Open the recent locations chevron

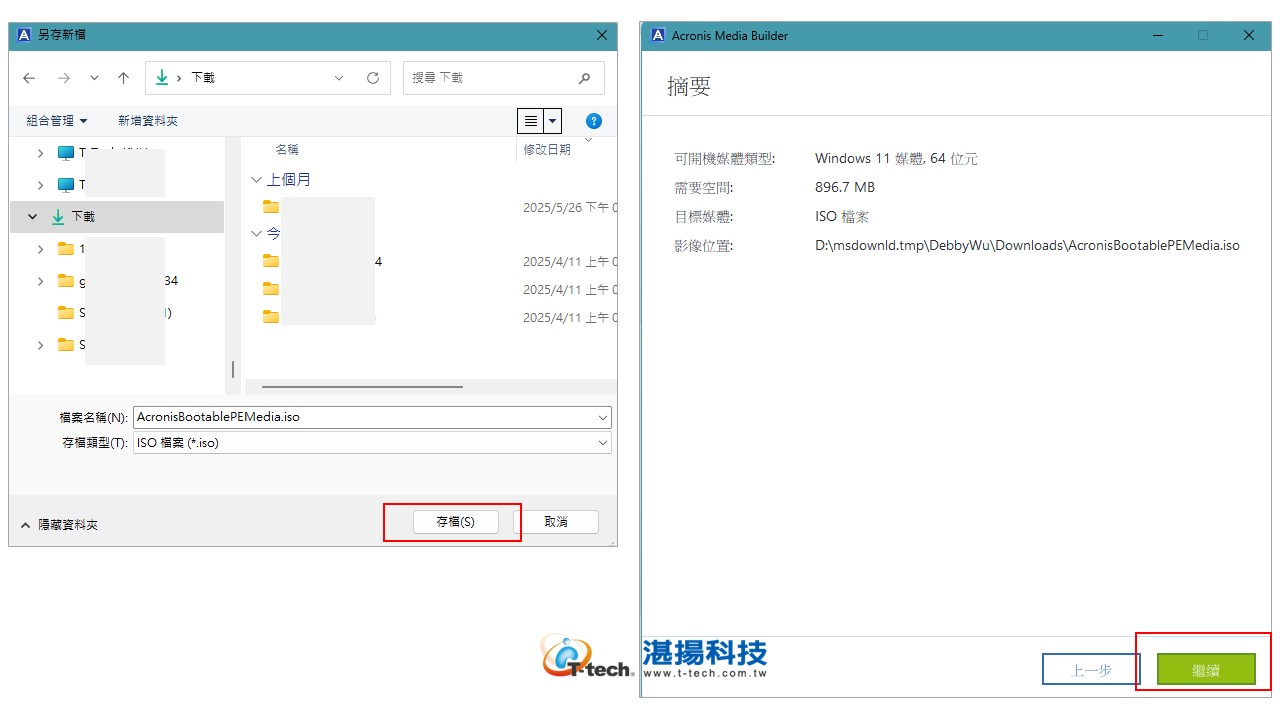pos(94,78)
